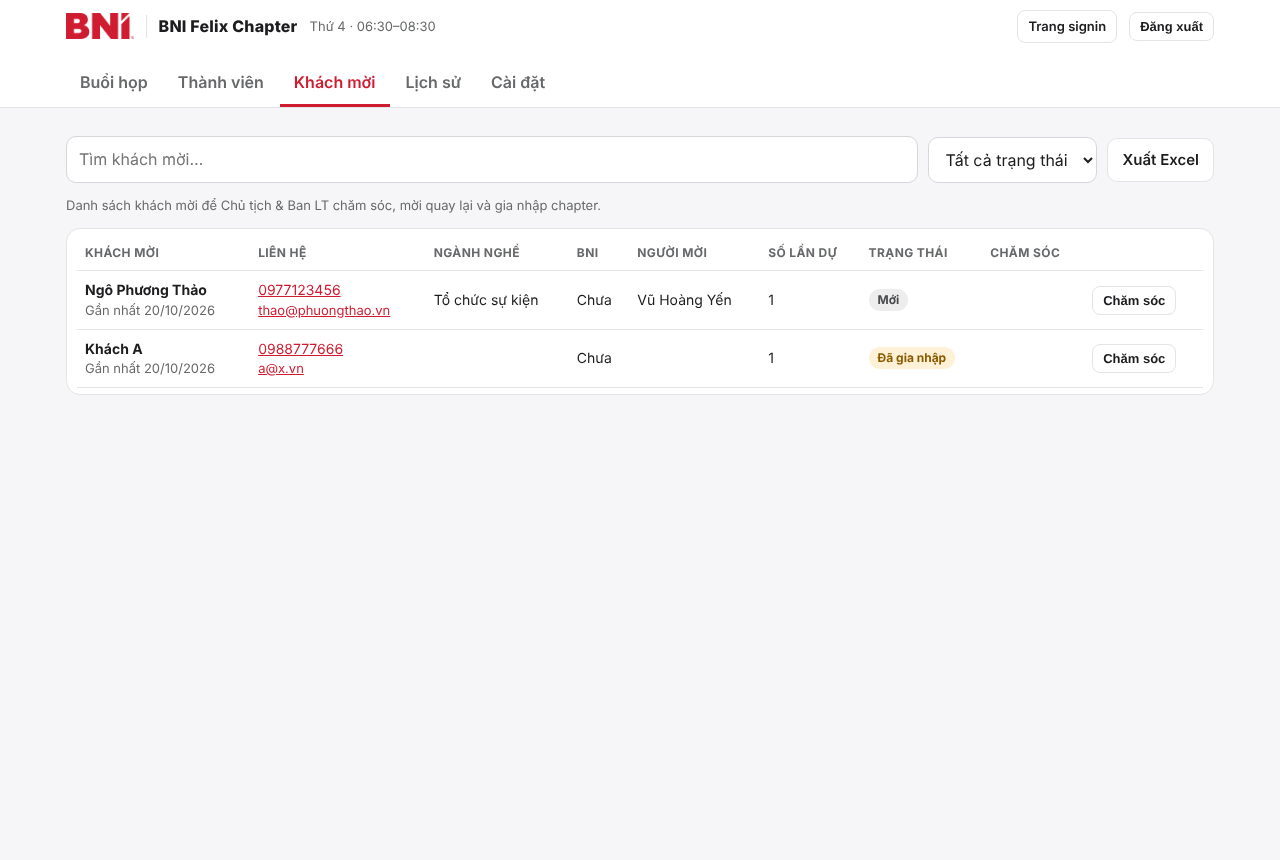Image resolution: width=1280 pixels, height=860 pixels.
Task: Click the NGƯỜI MỜI column header
Action: (x=672, y=253)
